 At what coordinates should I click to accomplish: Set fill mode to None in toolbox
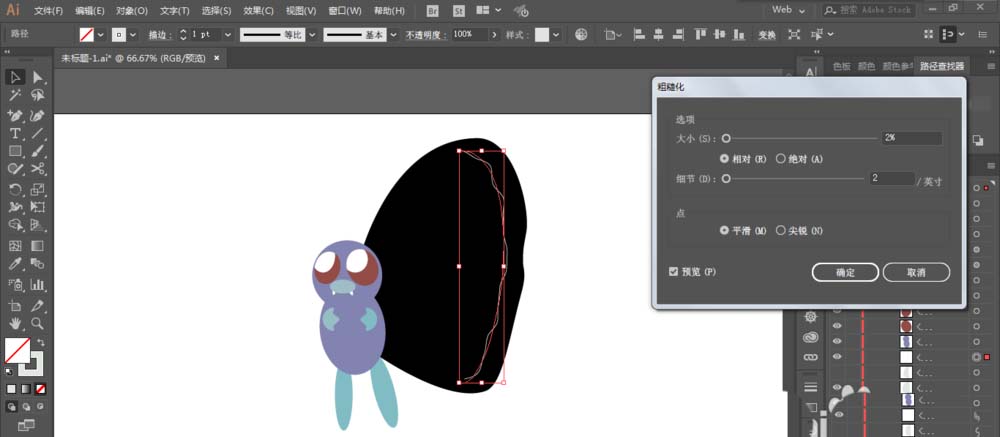[40, 389]
